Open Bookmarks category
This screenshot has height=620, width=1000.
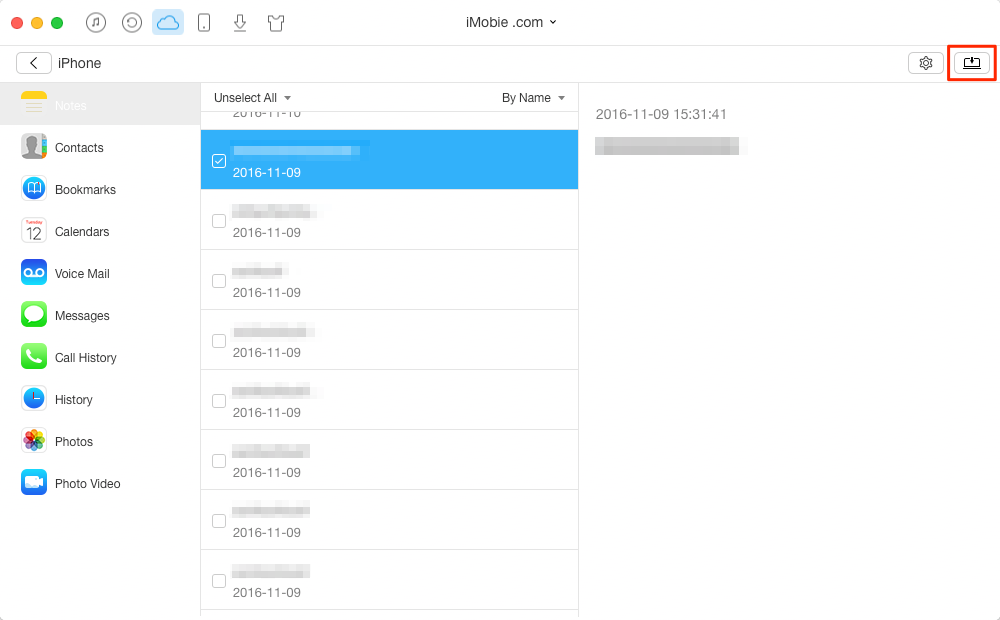[x=100, y=189]
